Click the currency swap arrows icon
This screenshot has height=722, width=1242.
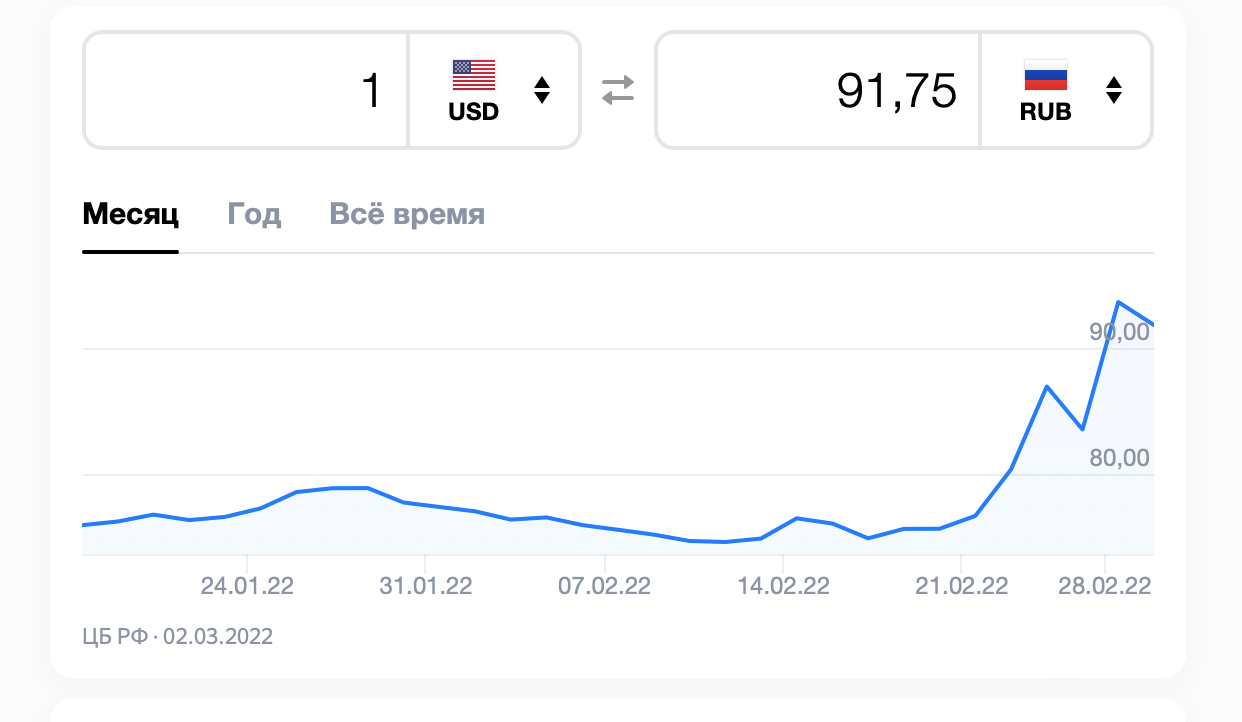click(618, 89)
